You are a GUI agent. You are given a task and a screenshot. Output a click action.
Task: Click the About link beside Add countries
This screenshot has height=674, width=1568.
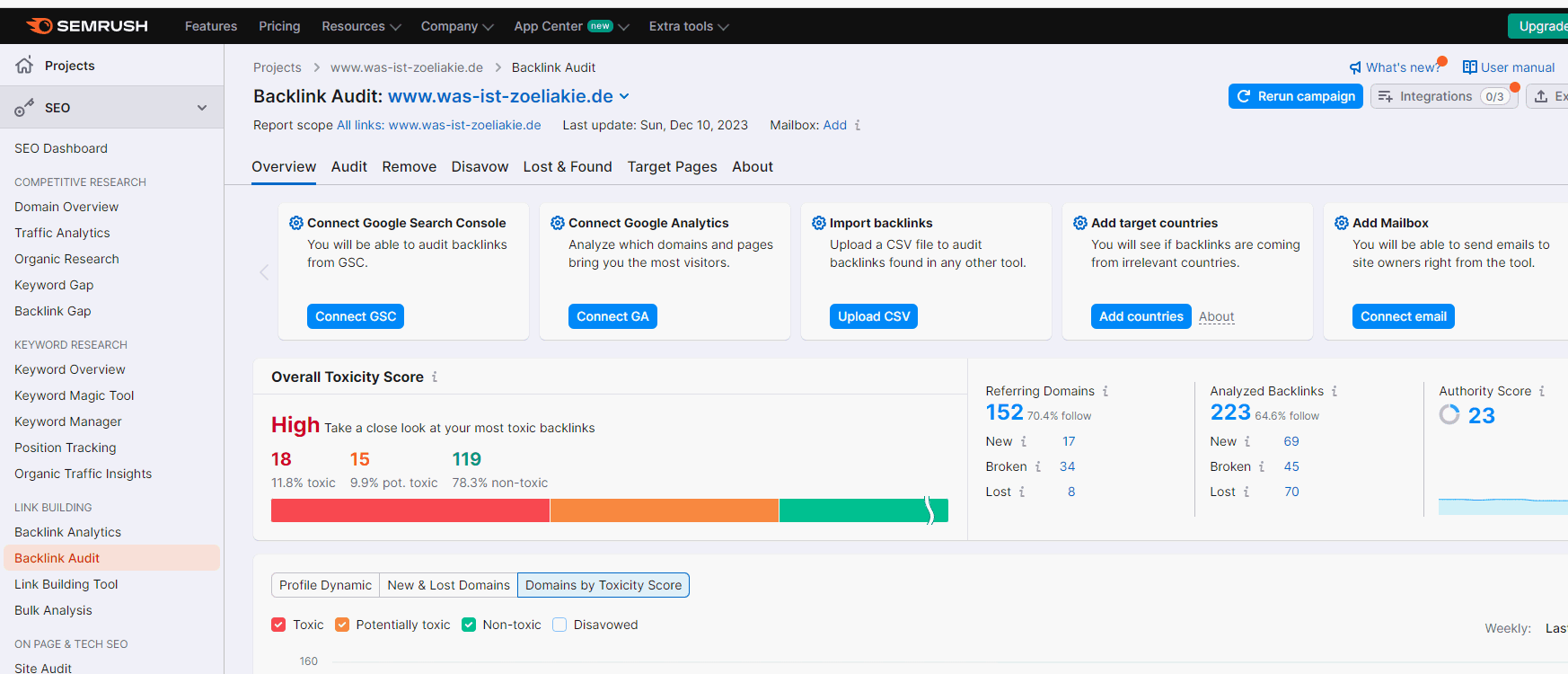pyautogui.click(x=1217, y=316)
